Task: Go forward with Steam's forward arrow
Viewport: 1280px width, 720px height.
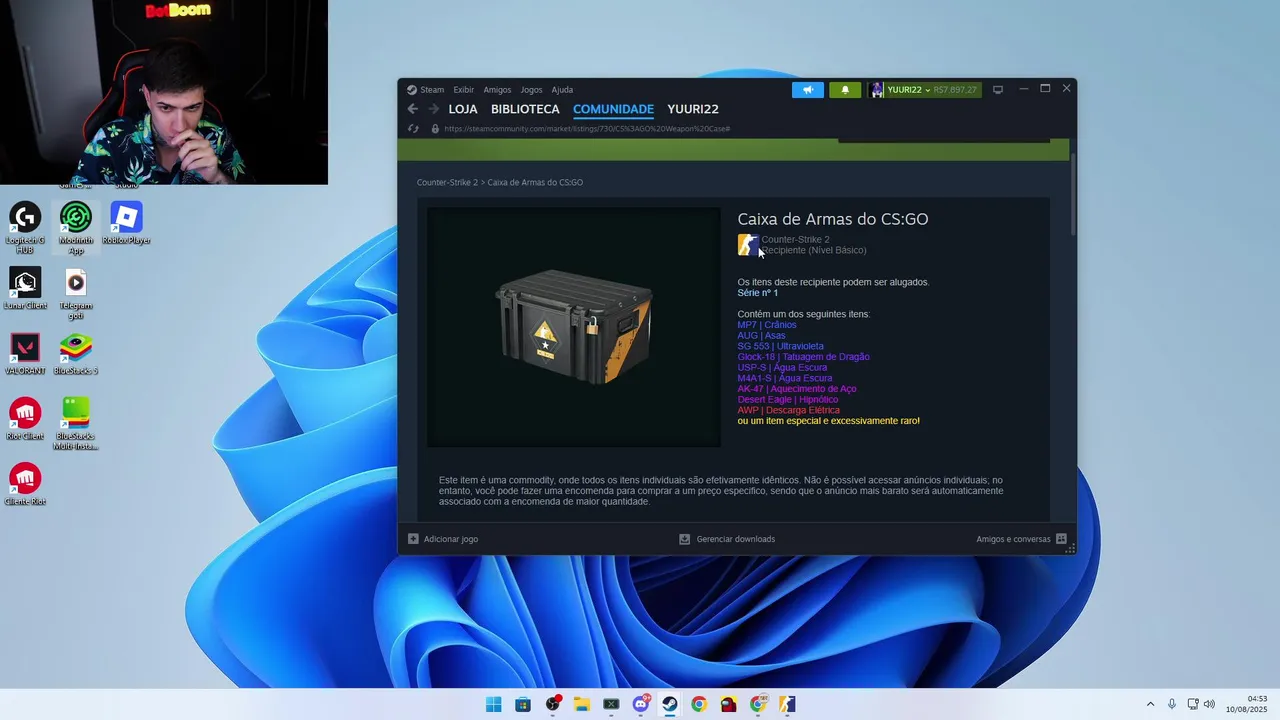Action: [433, 109]
